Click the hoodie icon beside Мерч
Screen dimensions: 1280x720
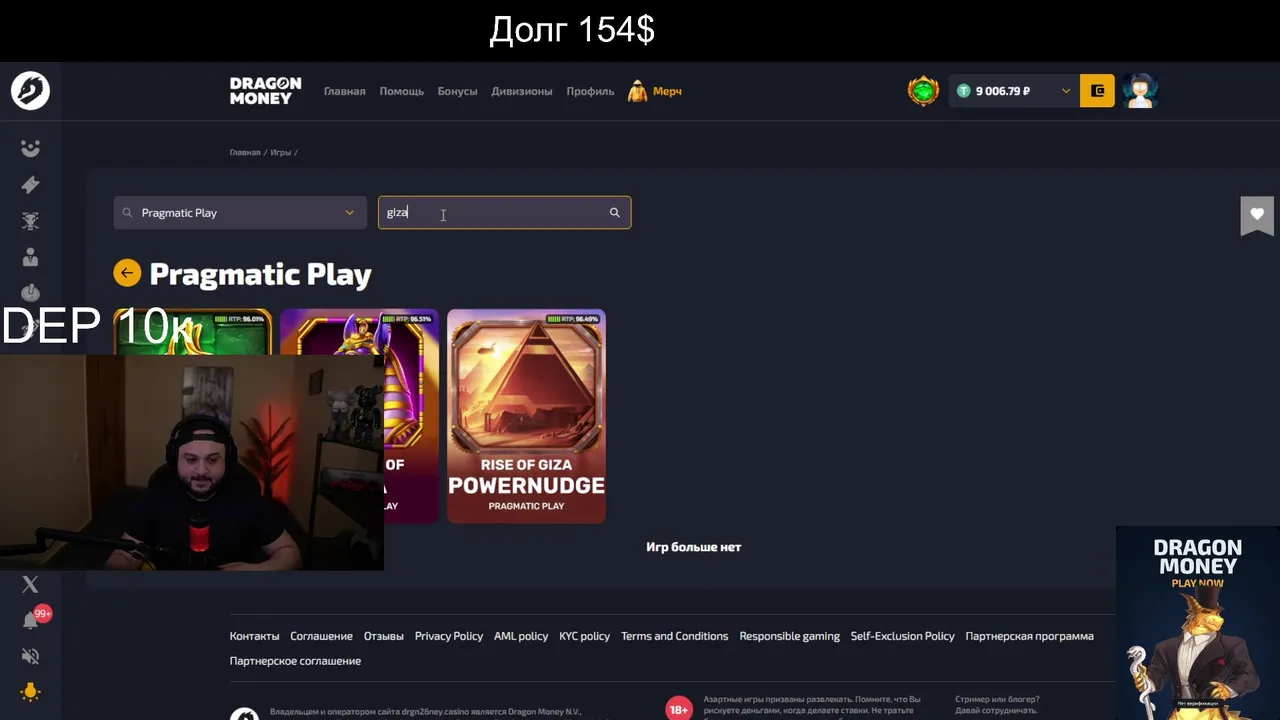637,91
